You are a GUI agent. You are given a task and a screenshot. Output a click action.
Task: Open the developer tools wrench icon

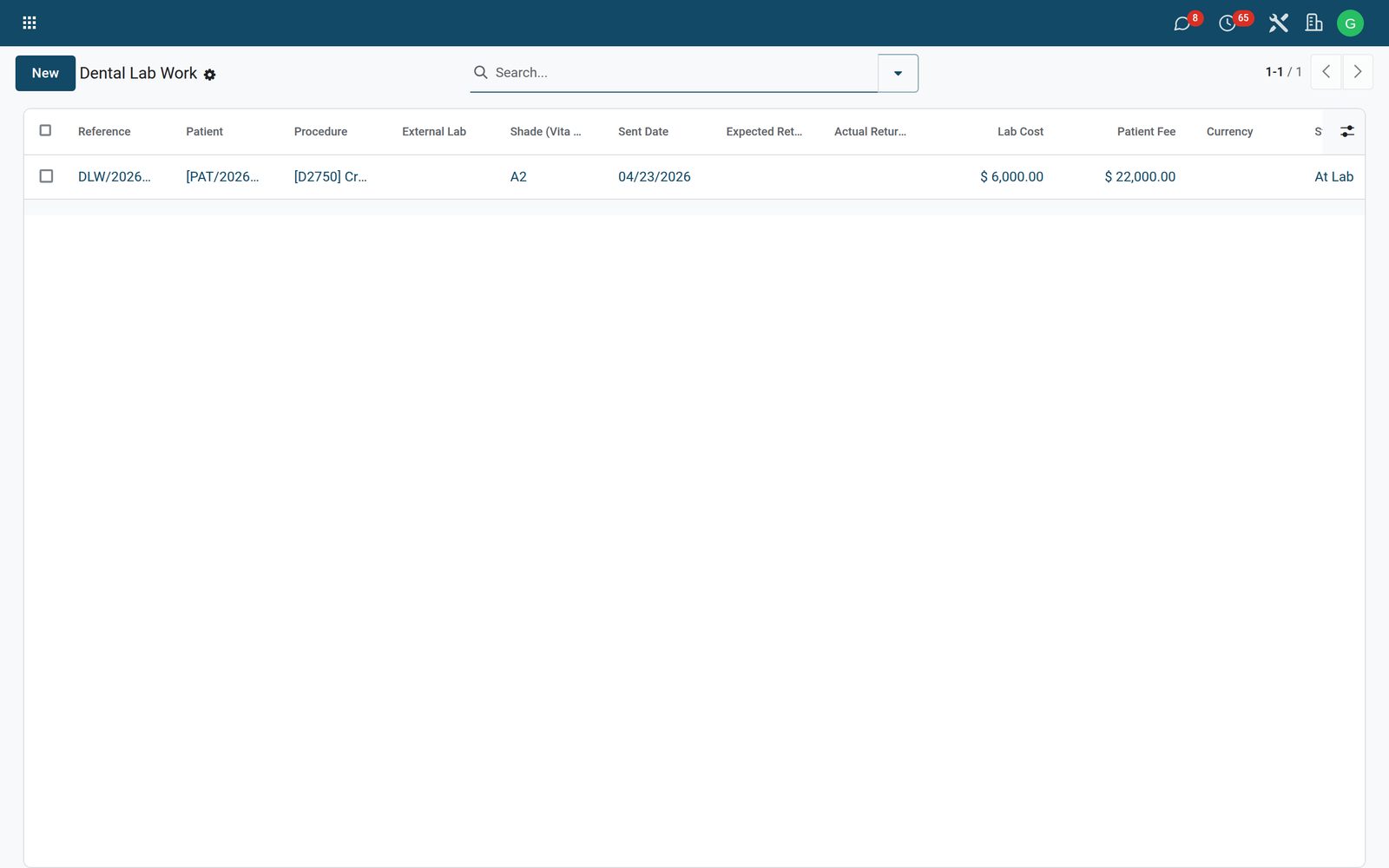[x=1278, y=23]
